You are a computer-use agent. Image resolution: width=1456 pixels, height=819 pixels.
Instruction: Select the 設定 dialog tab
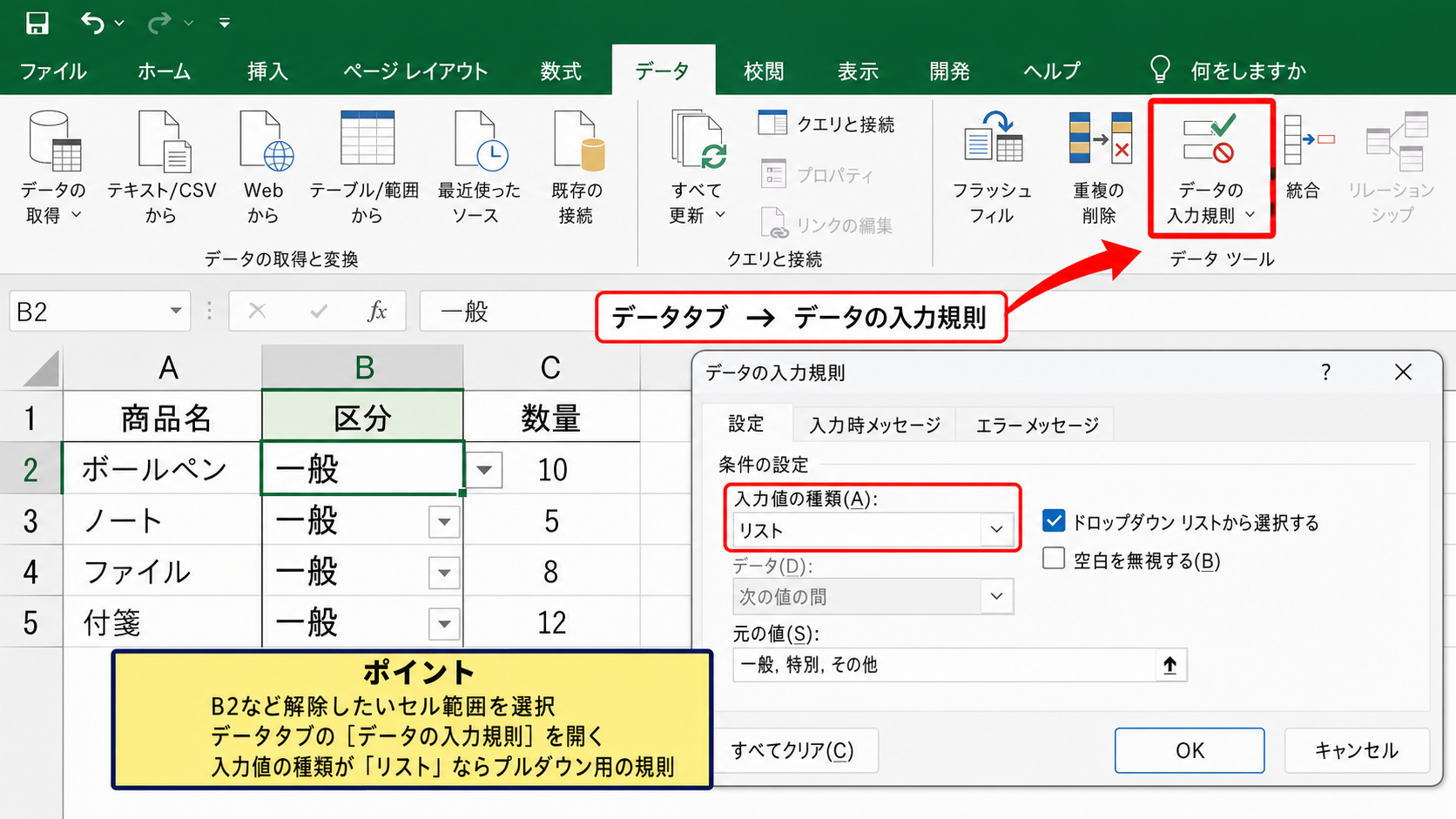[x=746, y=424]
